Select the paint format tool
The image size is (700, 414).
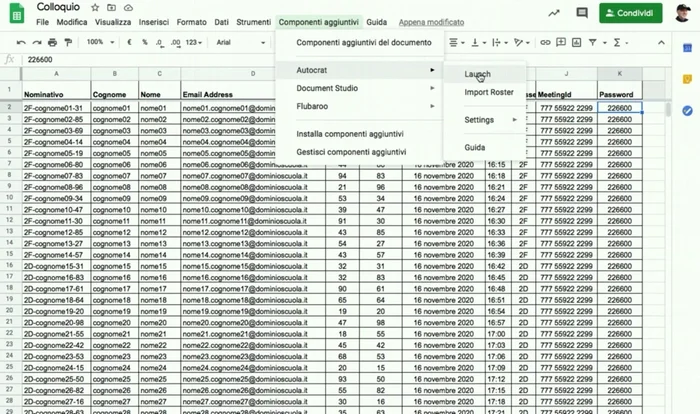(68, 43)
